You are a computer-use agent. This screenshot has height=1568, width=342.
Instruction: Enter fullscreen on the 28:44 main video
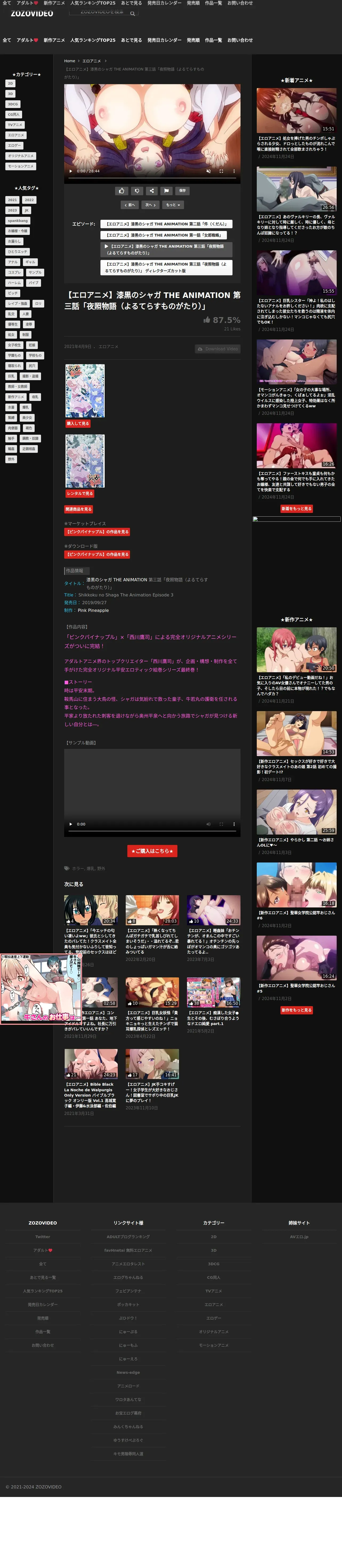(x=221, y=171)
